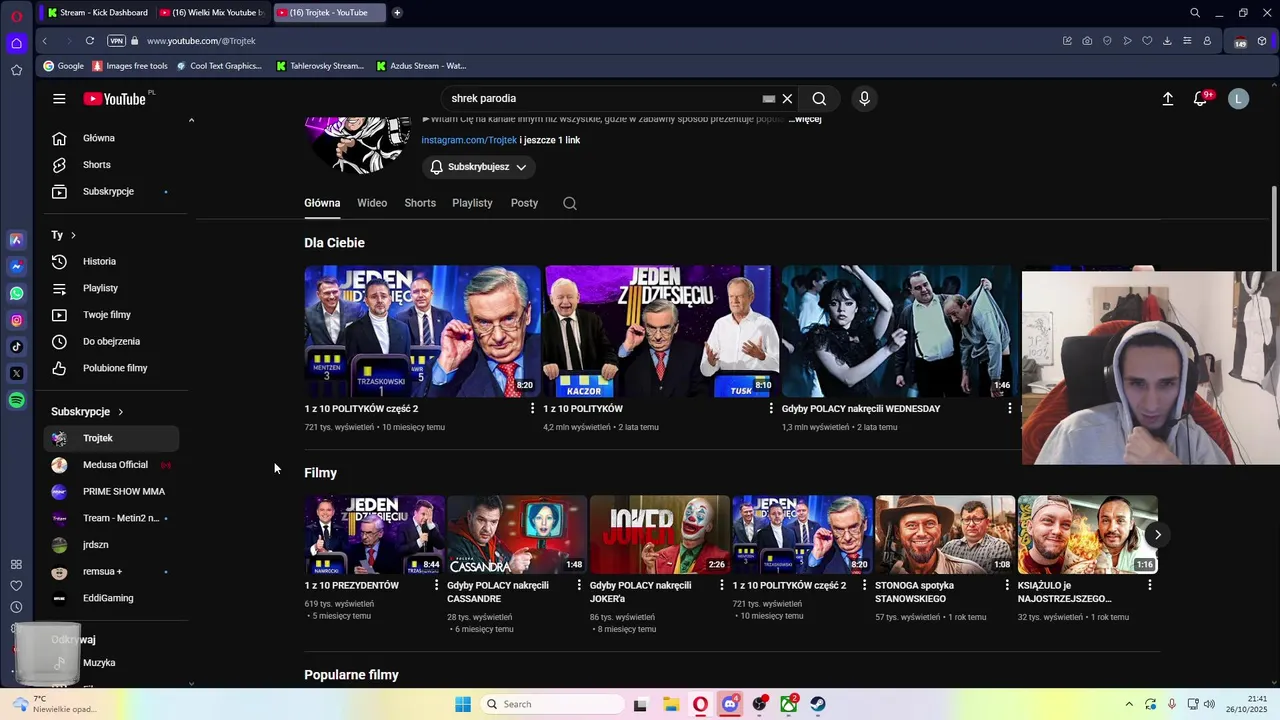This screenshot has height=720, width=1280.
Task: Open WhatsApp in the Opera sidebar
Action: tap(16, 293)
